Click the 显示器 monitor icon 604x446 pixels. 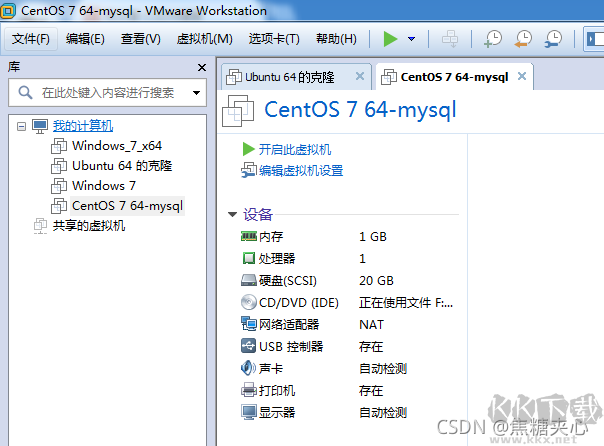(x=249, y=412)
